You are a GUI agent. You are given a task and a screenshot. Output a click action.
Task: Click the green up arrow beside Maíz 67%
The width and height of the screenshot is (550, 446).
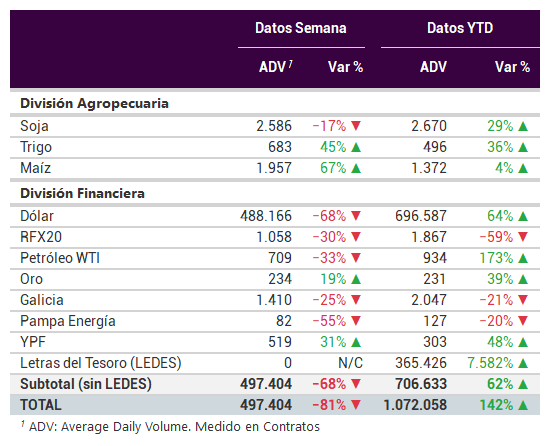pos(356,168)
